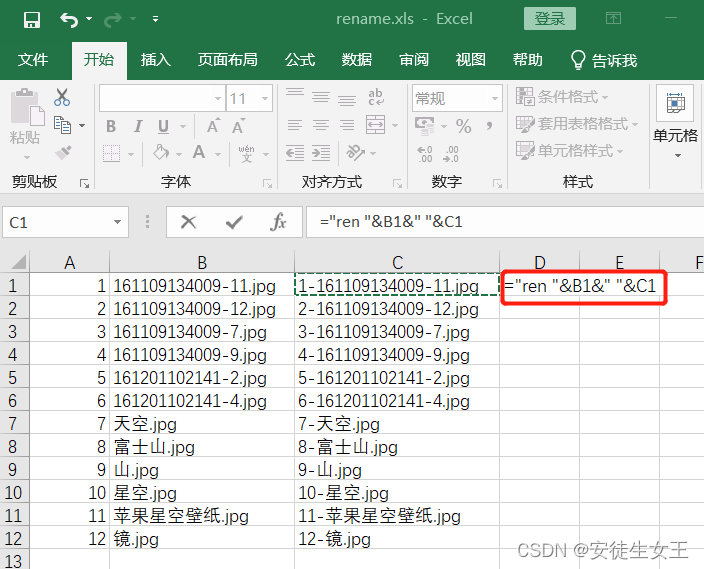704x569 pixels.
Task: Save the workbook with the floppy disk icon
Action: (x=32, y=20)
